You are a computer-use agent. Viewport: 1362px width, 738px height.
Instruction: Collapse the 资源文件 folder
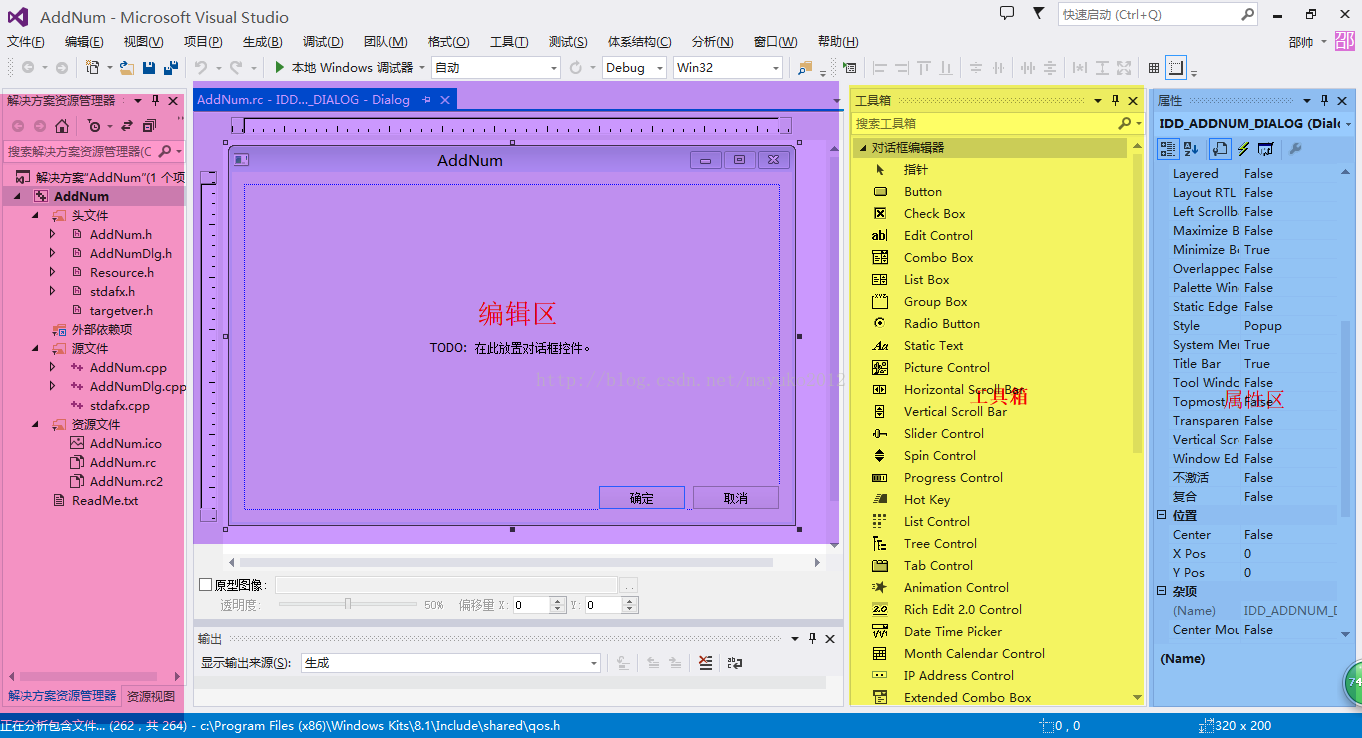[35, 424]
